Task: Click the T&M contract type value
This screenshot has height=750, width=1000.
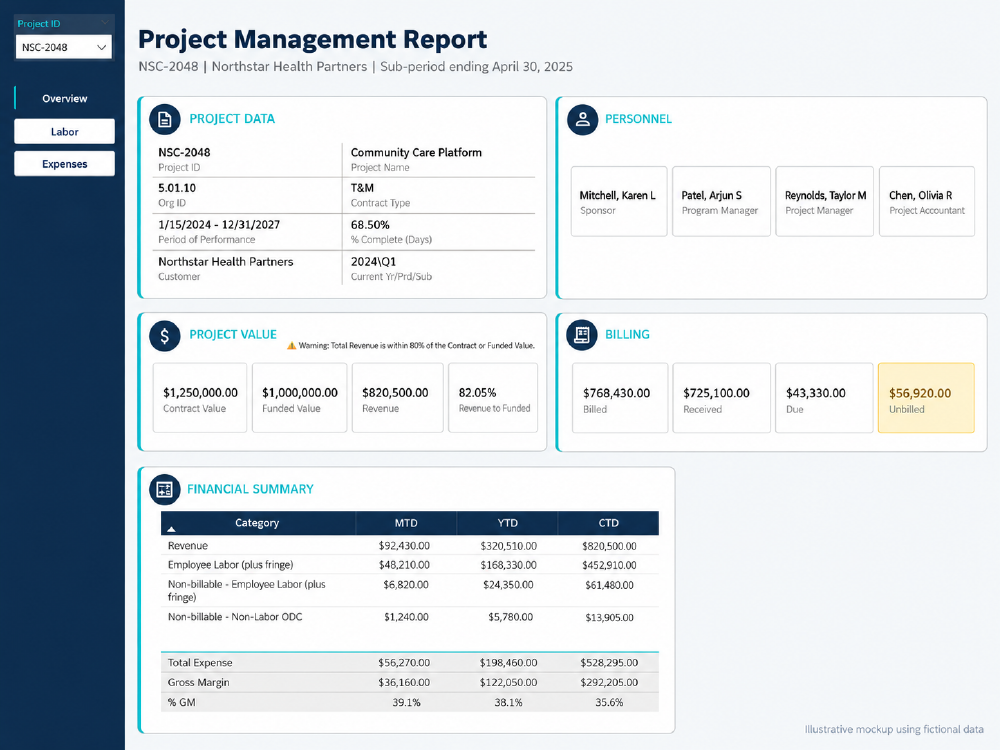Action: click(x=362, y=188)
